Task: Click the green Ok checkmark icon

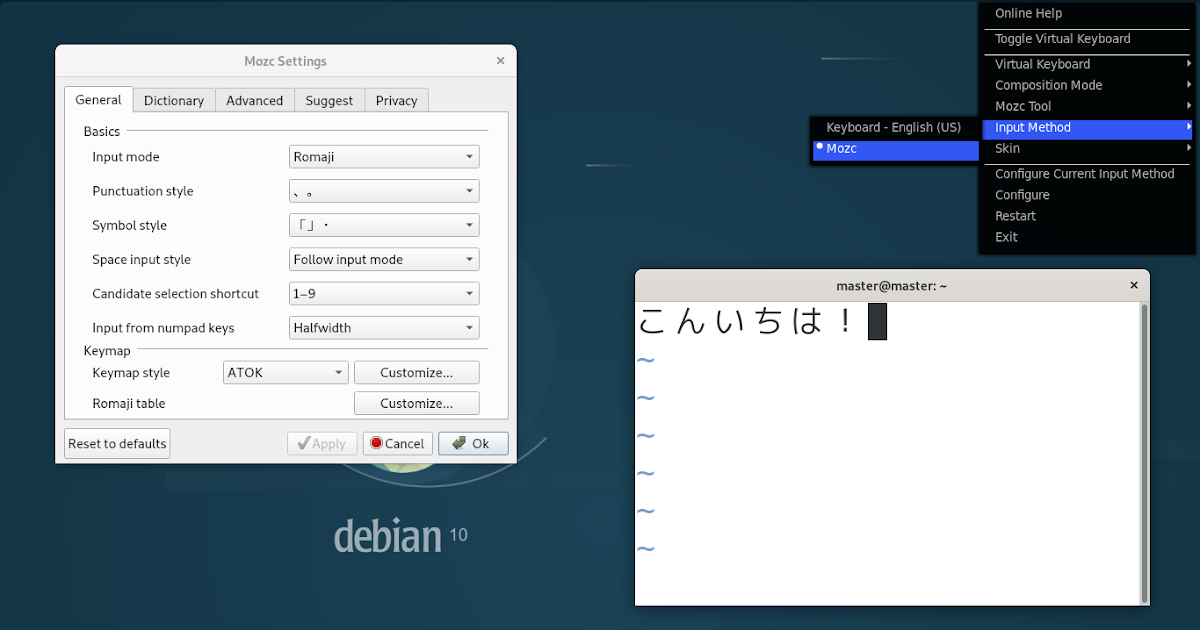Action: [x=460, y=443]
